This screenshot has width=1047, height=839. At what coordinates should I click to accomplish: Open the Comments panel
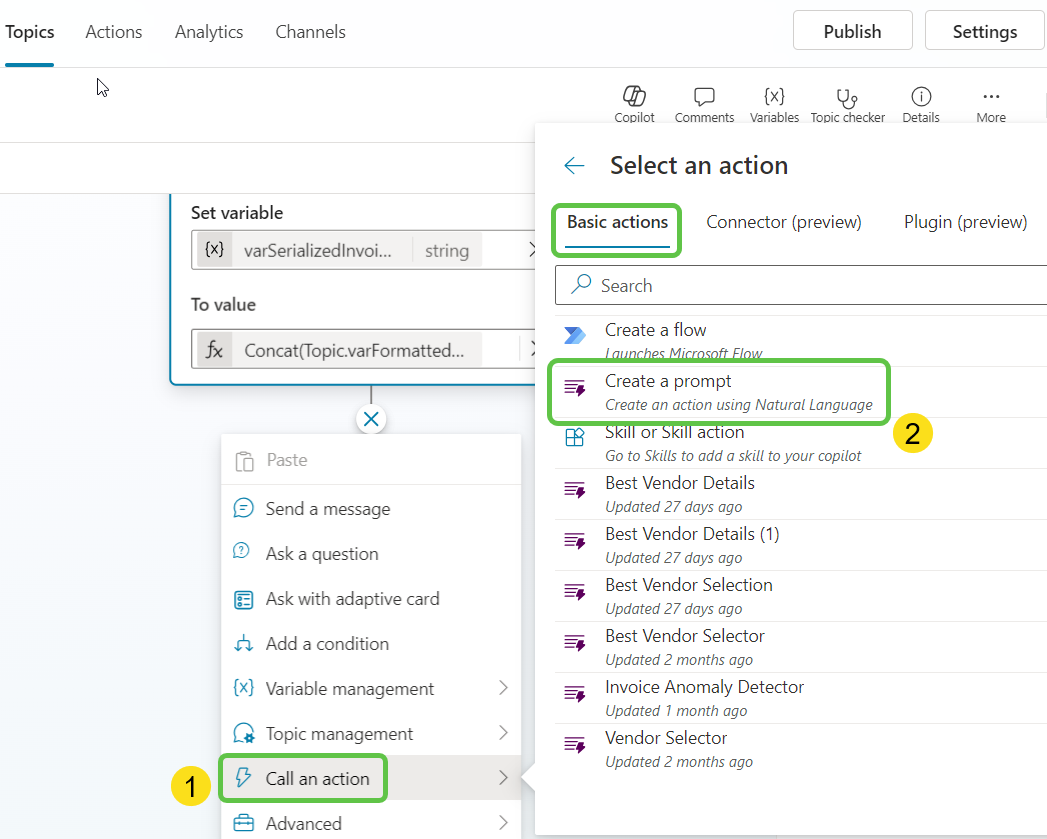[704, 100]
